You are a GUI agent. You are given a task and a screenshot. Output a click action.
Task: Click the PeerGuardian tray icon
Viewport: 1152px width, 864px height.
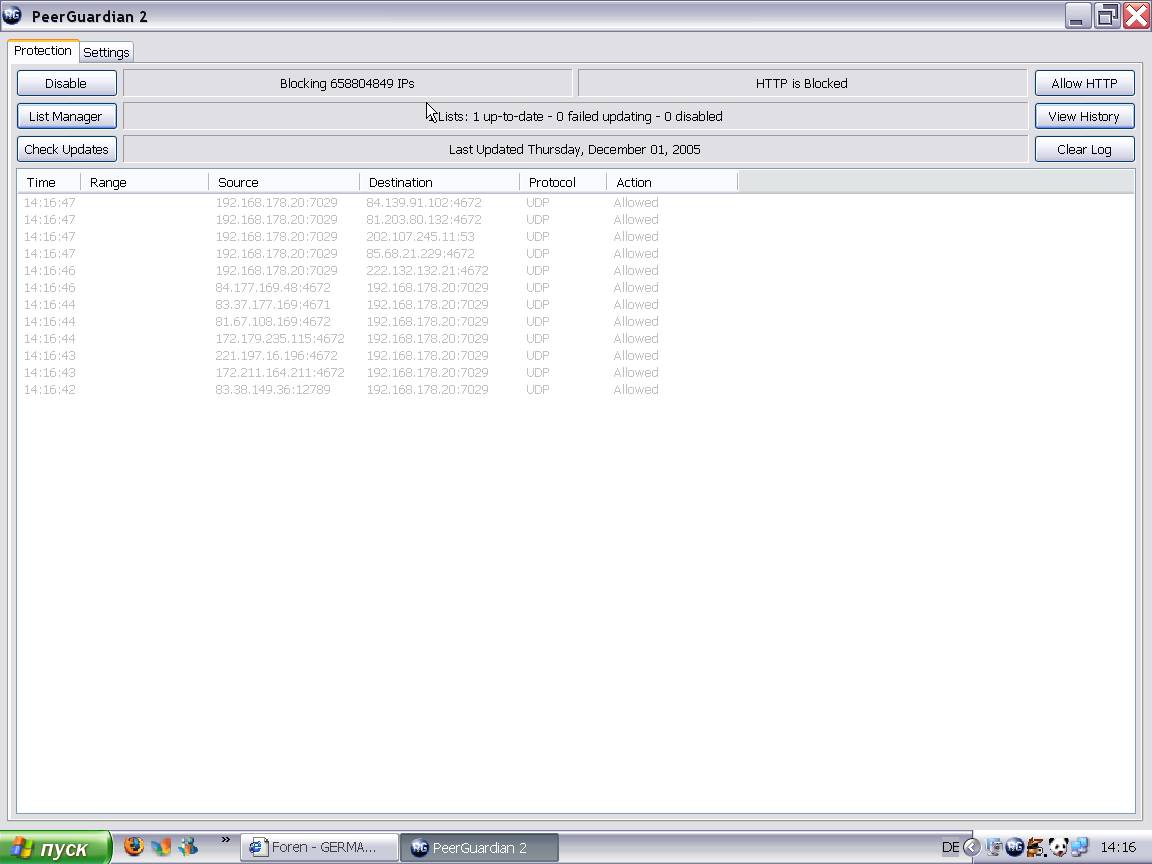click(x=1015, y=847)
